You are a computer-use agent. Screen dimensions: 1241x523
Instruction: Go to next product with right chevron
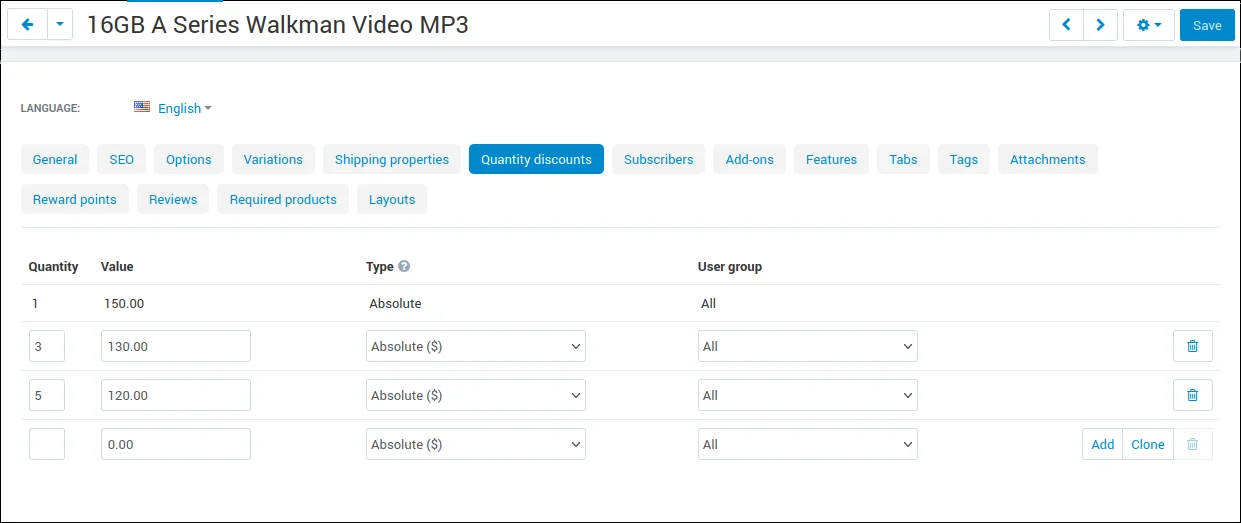[1100, 25]
